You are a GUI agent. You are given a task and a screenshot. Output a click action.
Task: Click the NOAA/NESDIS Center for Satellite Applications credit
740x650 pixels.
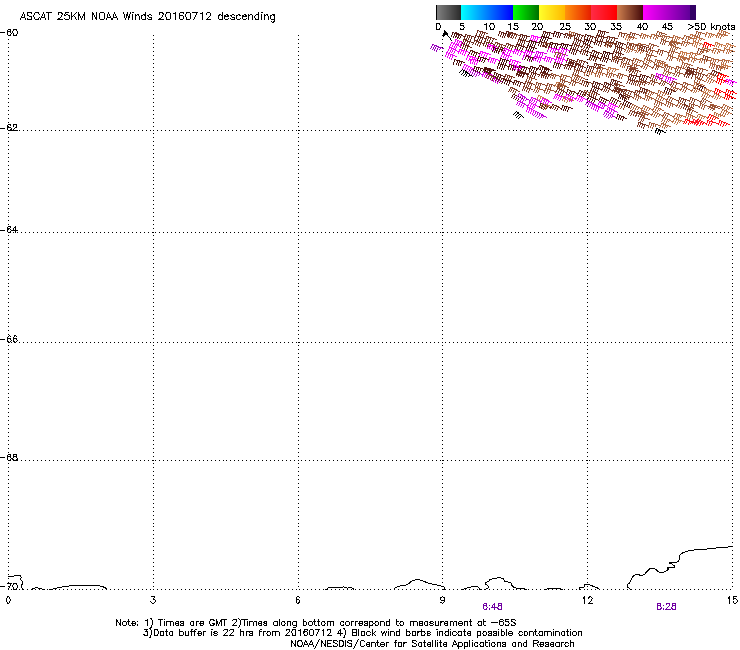pyautogui.click(x=432, y=644)
